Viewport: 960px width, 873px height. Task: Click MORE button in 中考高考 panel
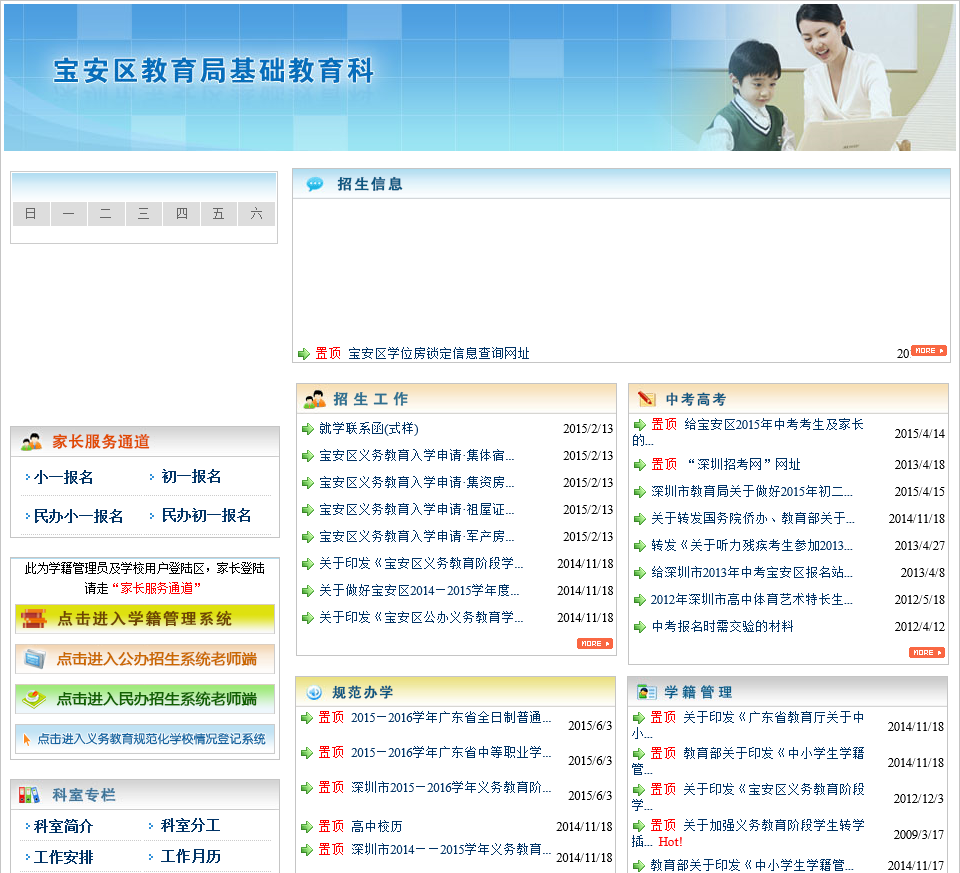[x=926, y=653]
